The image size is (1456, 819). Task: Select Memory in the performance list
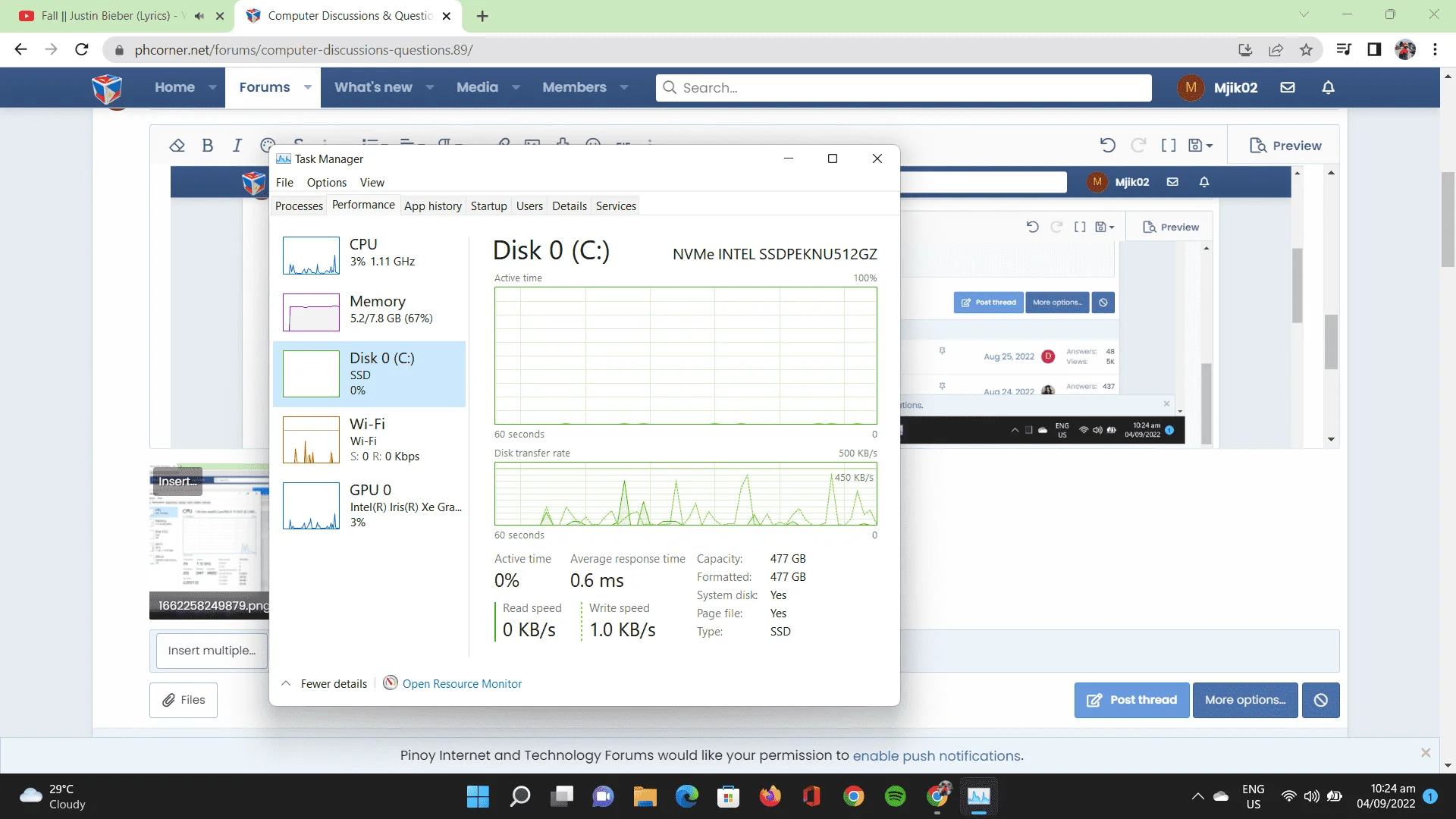[x=369, y=311]
